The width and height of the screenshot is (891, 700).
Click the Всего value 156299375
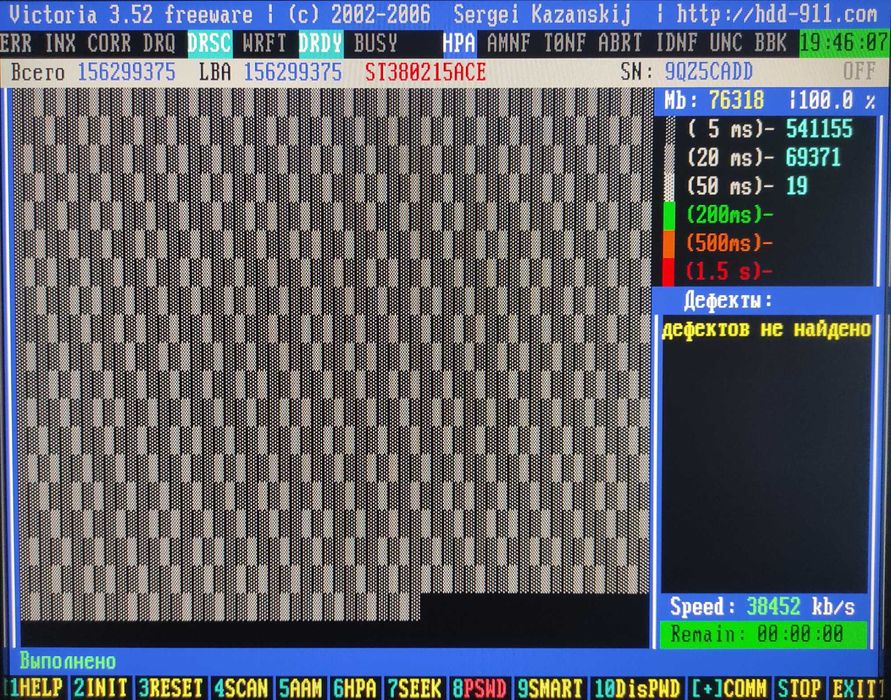(126, 72)
